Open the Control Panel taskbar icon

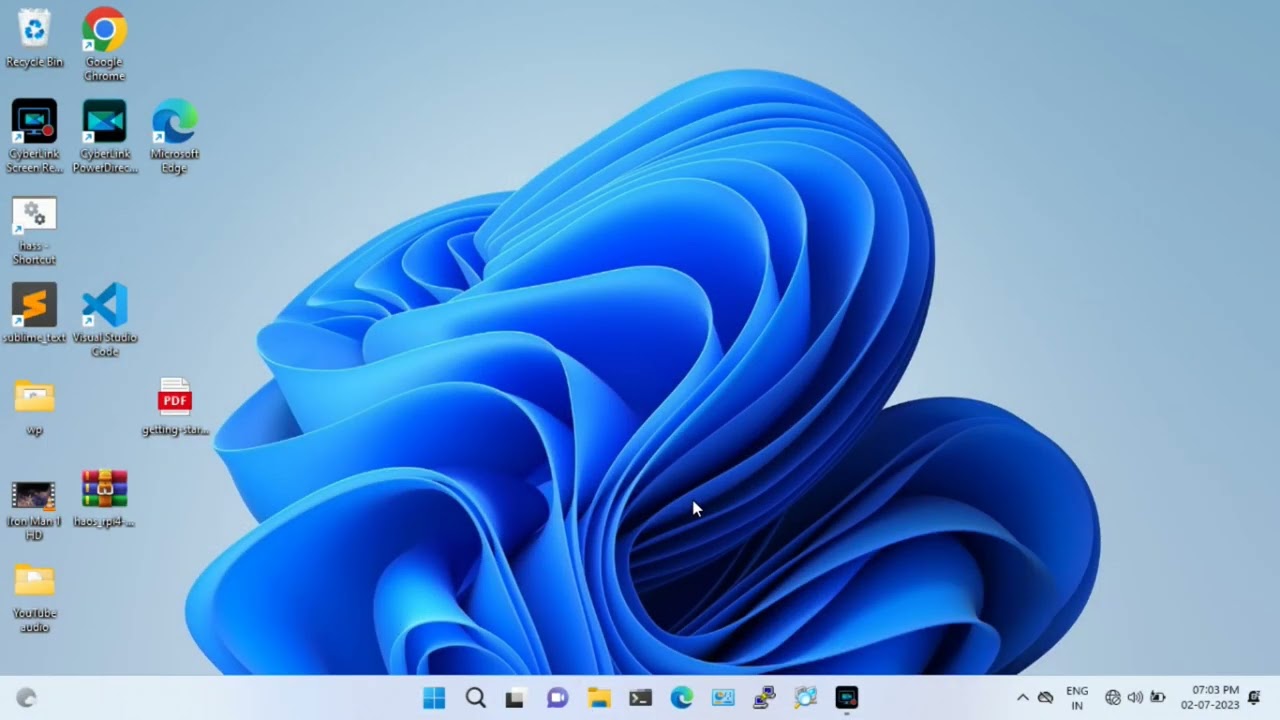[723, 698]
